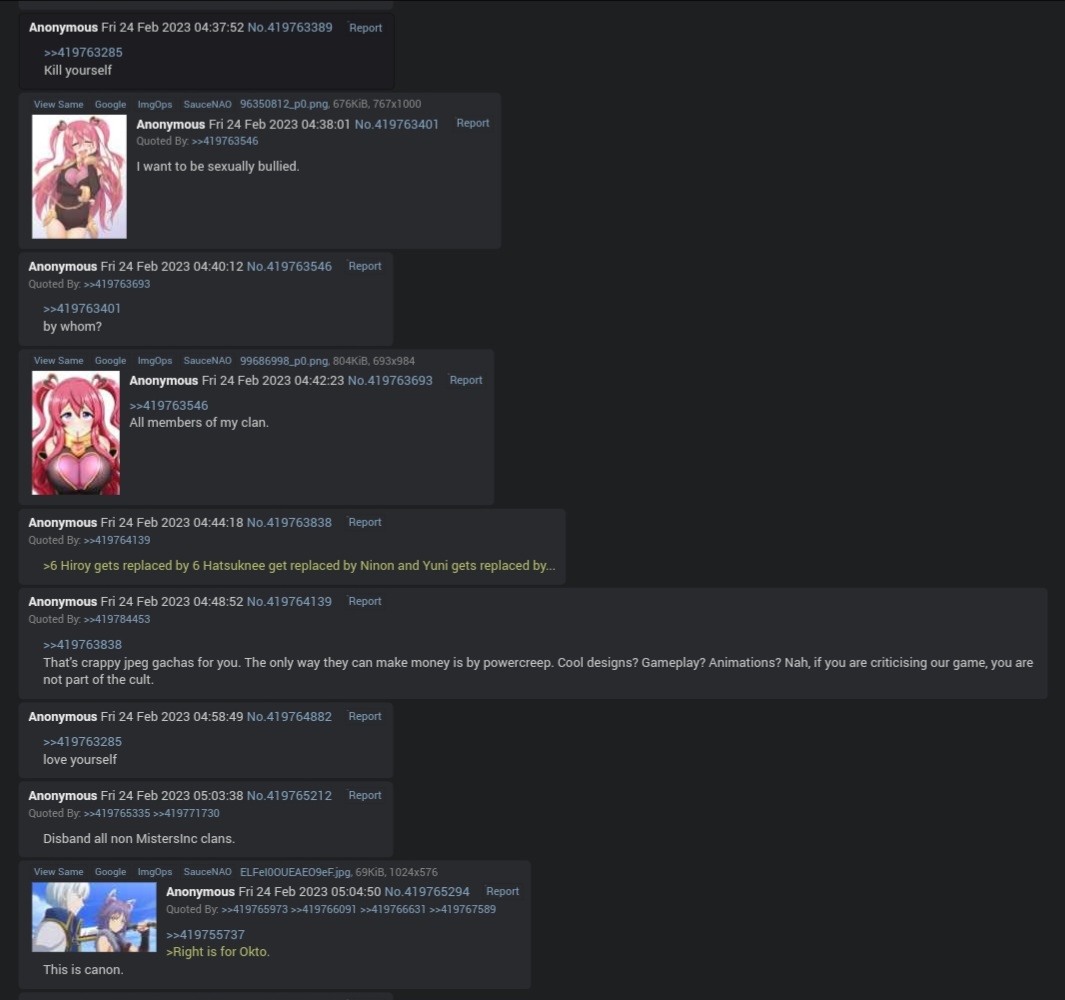Click post number No.419764882

tap(289, 717)
